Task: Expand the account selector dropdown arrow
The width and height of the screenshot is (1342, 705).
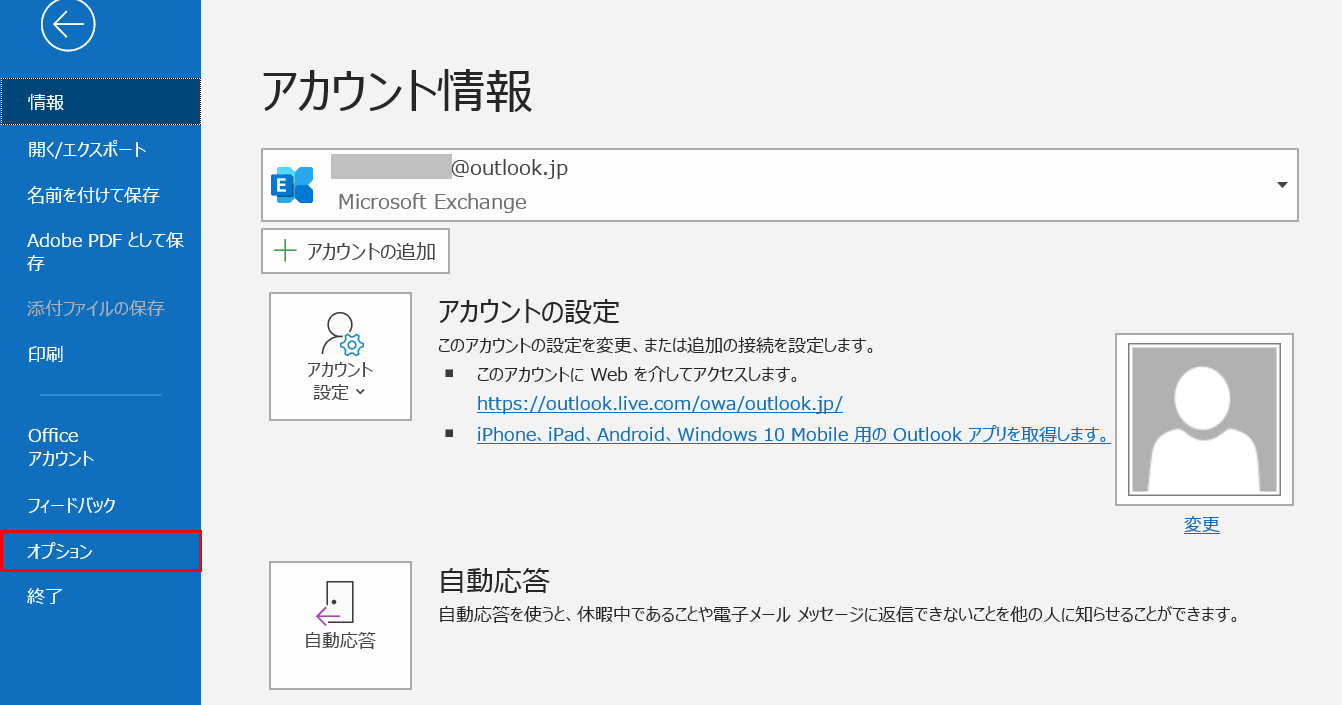Action: (x=1281, y=185)
